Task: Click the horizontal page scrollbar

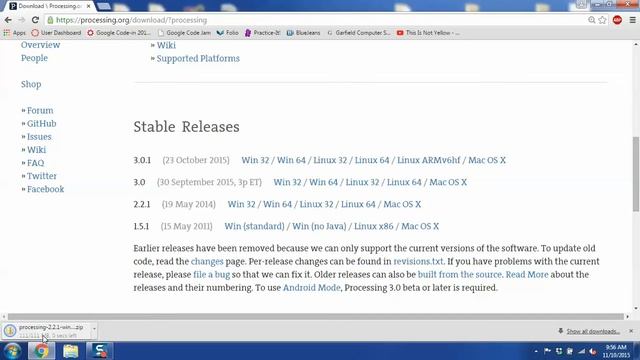Action: 316,316
